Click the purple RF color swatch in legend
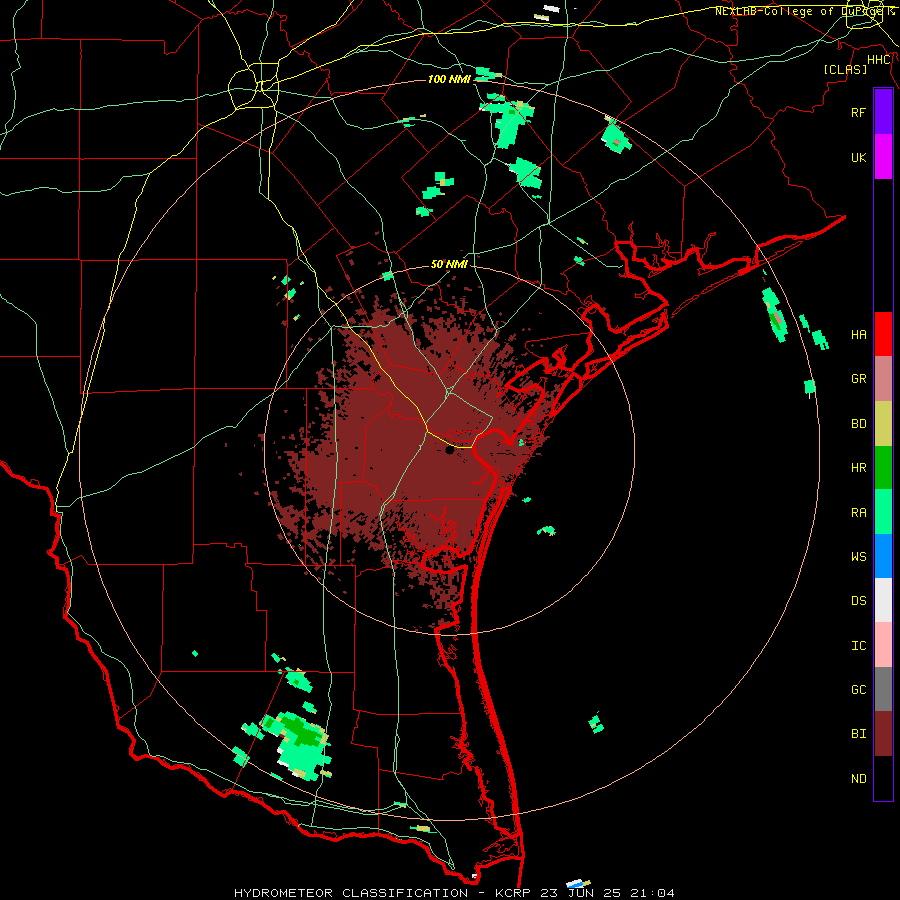Viewport: 900px width, 900px height. point(883,112)
